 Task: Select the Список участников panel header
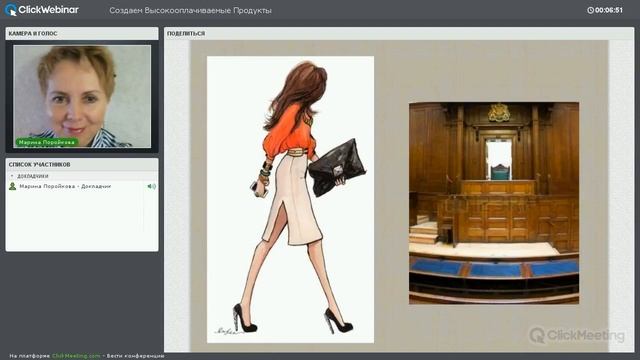(x=82, y=164)
